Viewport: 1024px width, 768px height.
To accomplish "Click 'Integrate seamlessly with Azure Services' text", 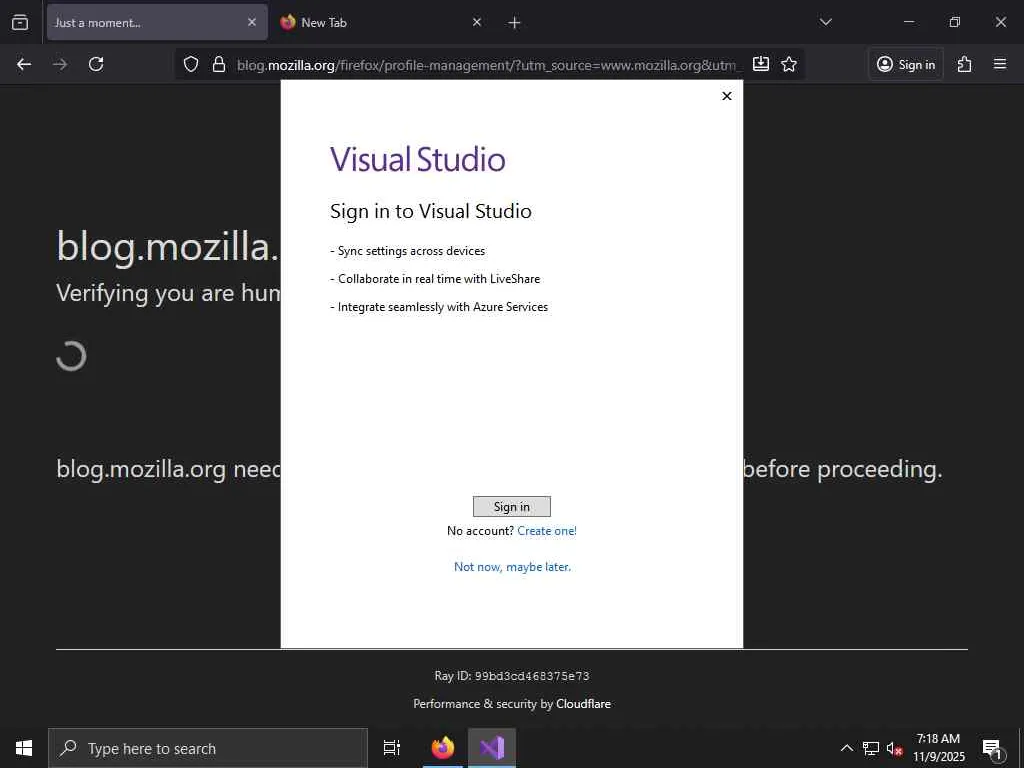I will coord(443,307).
